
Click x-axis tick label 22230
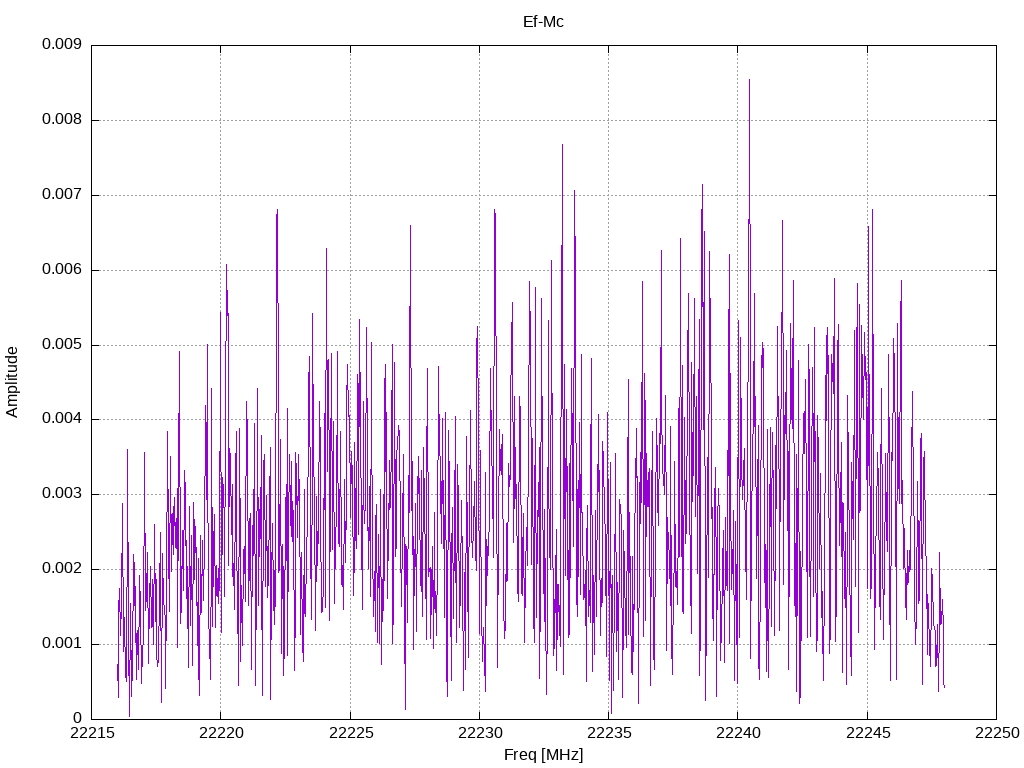pyautogui.click(x=480, y=733)
